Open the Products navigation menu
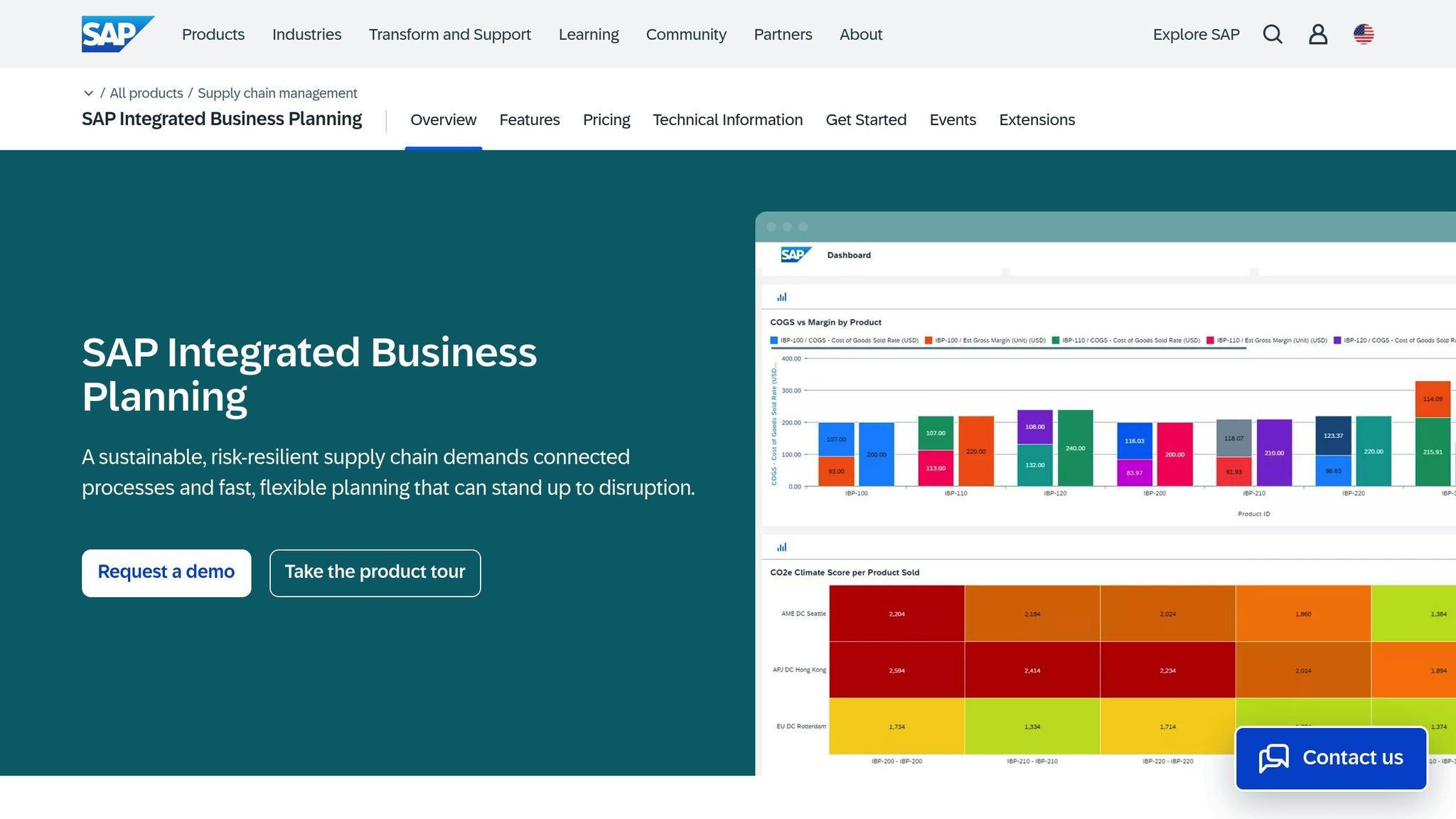The image size is (1456, 819). coord(213,34)
